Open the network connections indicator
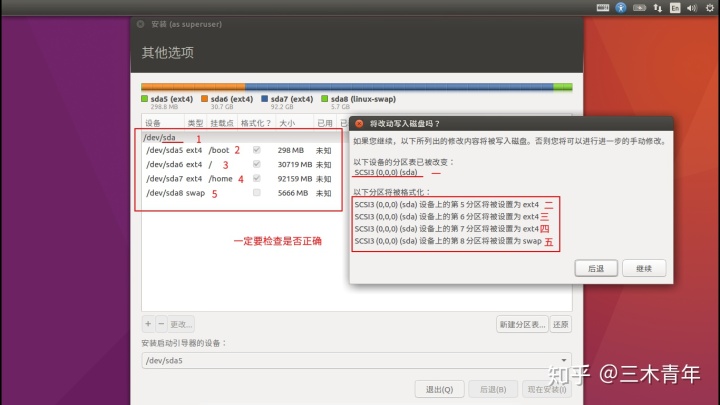The height and width of the screenshot is (405, 720). [658, 8]
